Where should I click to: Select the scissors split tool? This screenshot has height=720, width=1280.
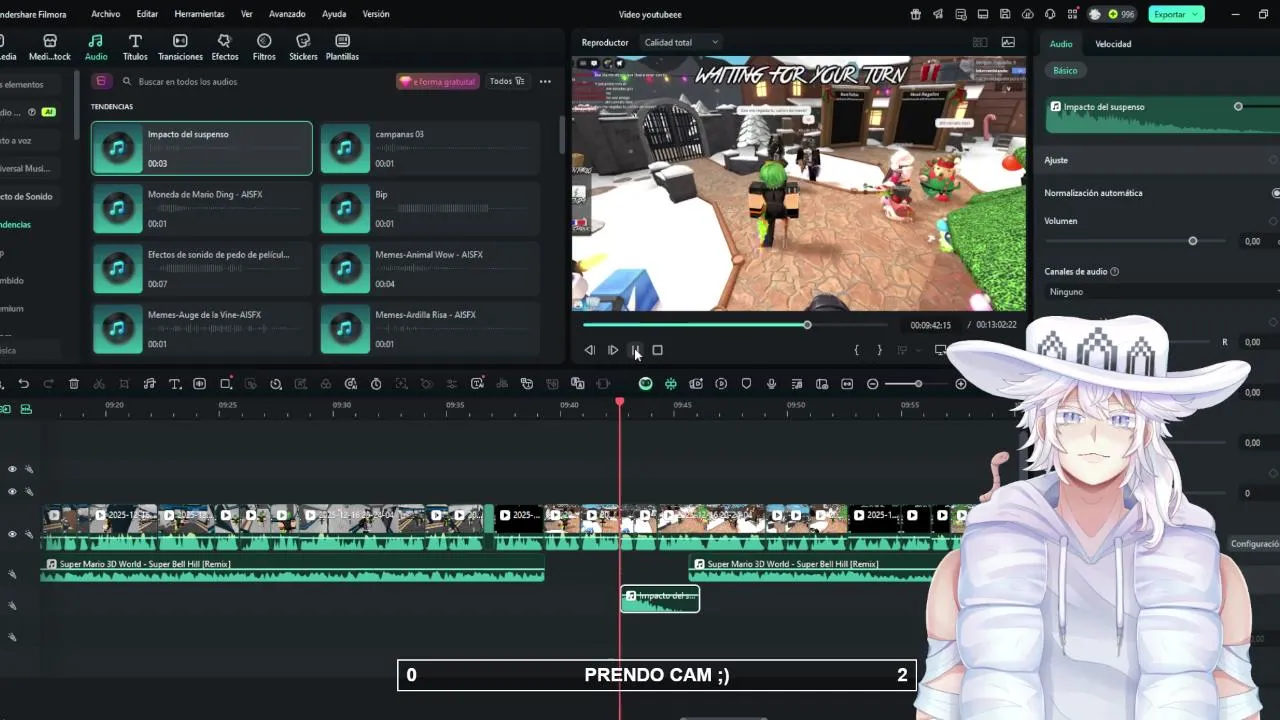[x=99, y=384]
